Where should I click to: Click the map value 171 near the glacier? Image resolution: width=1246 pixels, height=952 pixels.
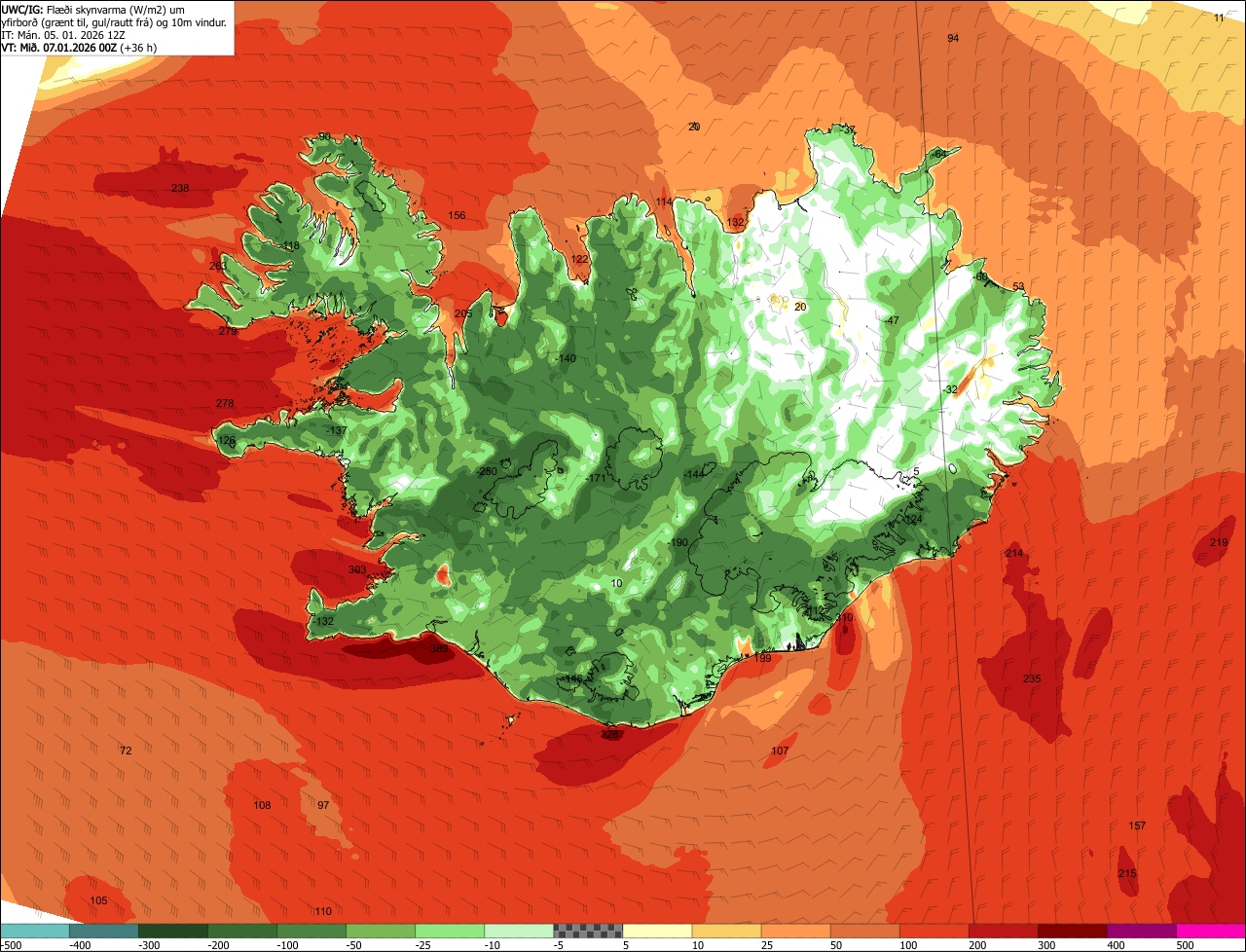click(x=598, y=479)
